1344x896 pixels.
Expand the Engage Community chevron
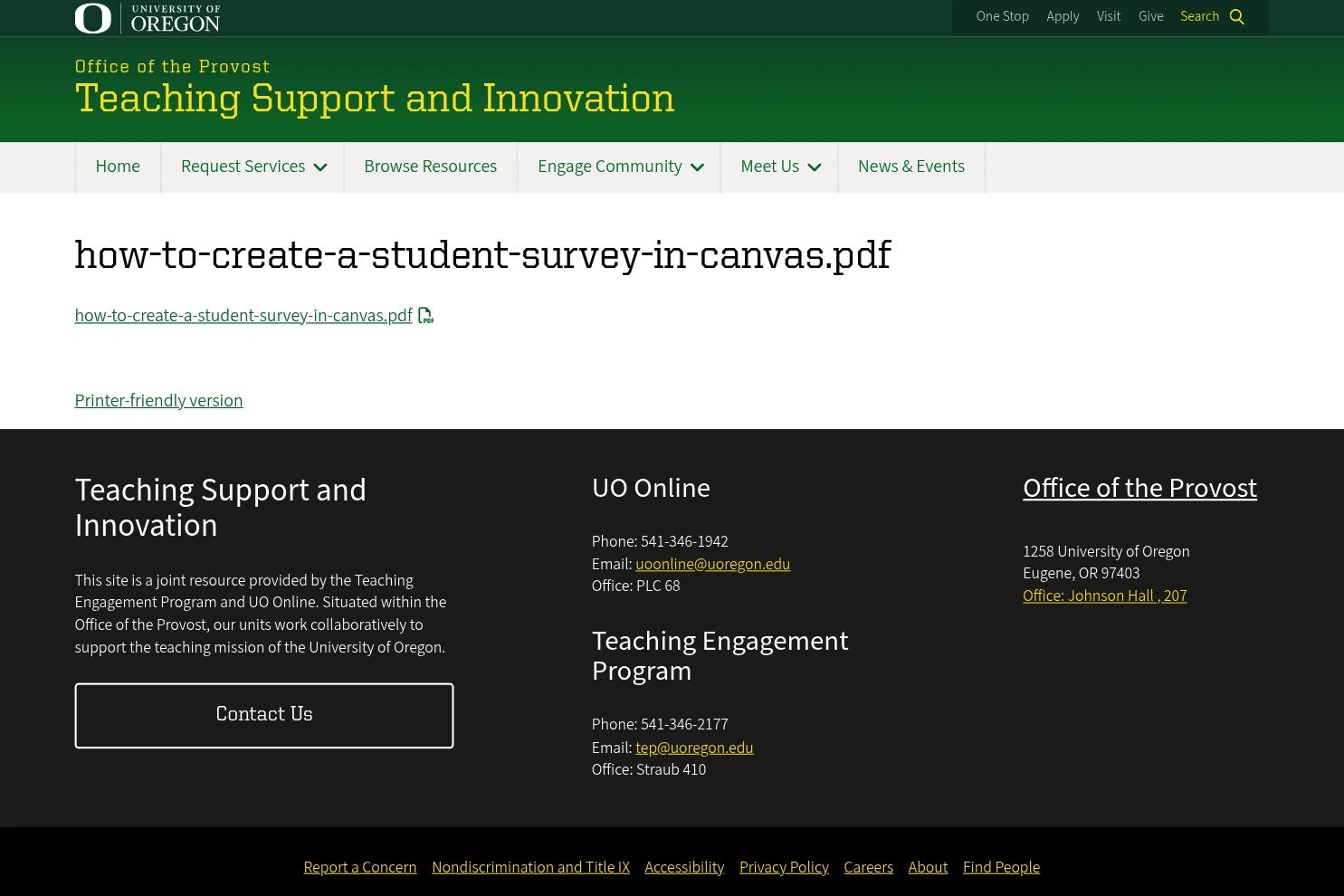pyautogui.click(x=697, y=167)
